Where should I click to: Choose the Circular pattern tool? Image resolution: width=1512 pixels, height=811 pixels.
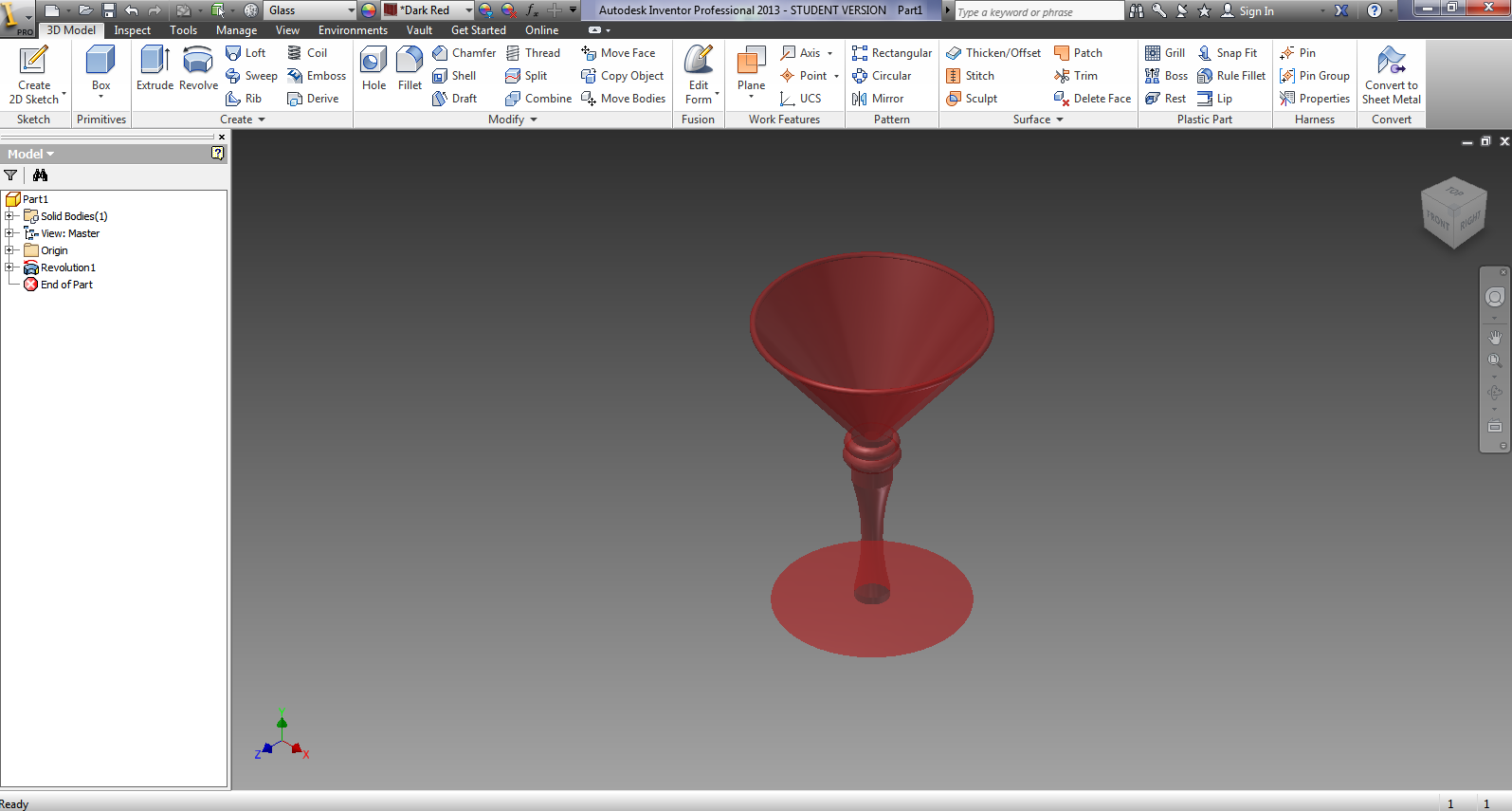click(x=882, y=76)
